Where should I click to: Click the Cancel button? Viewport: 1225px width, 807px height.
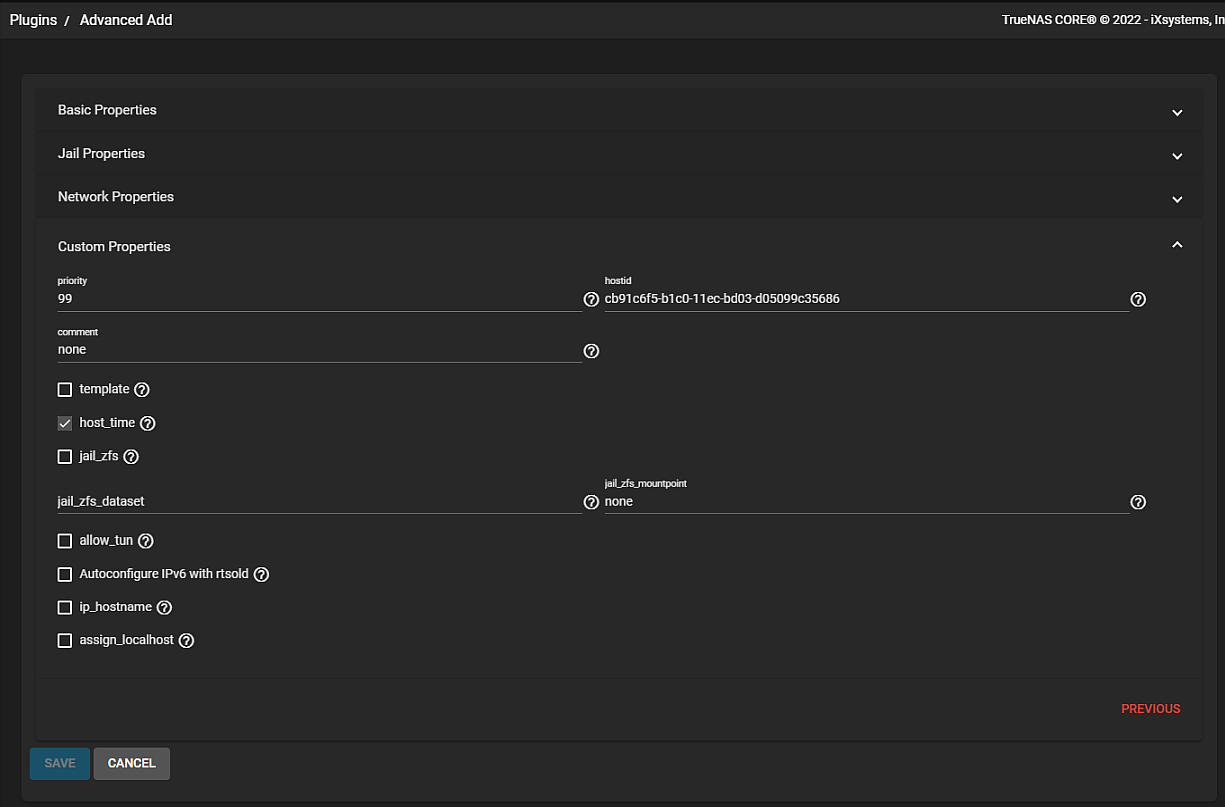click(132, 763)
